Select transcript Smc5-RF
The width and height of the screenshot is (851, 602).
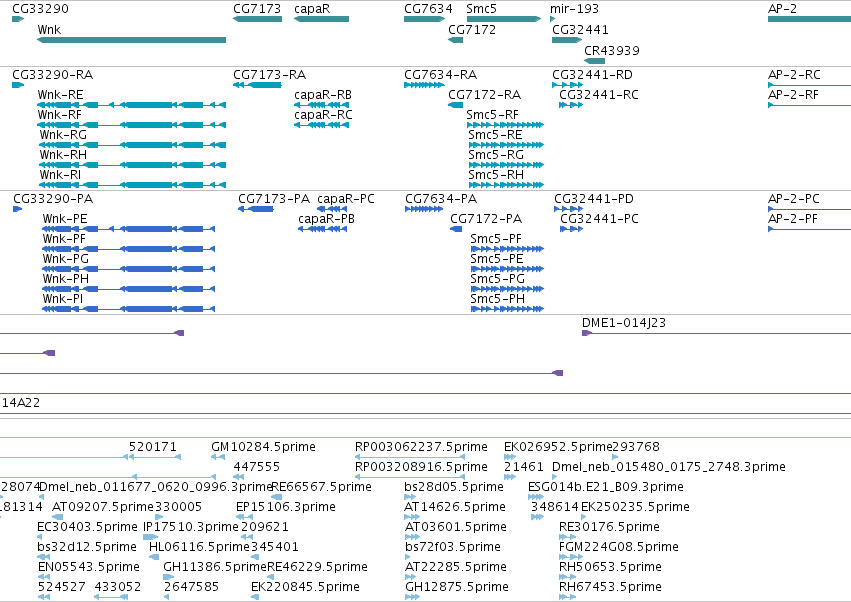tap(505, 125)
